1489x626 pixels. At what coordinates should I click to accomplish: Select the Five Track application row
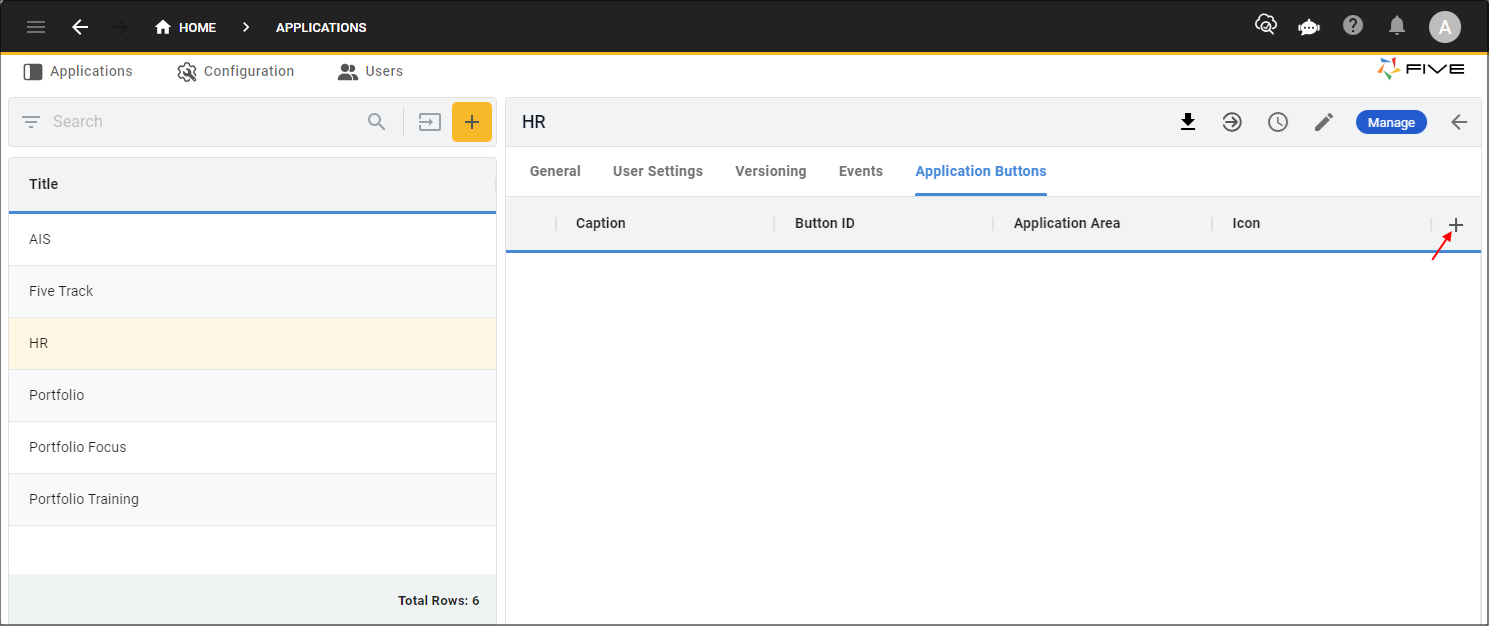pyautogui.click(x=252, y=292)
